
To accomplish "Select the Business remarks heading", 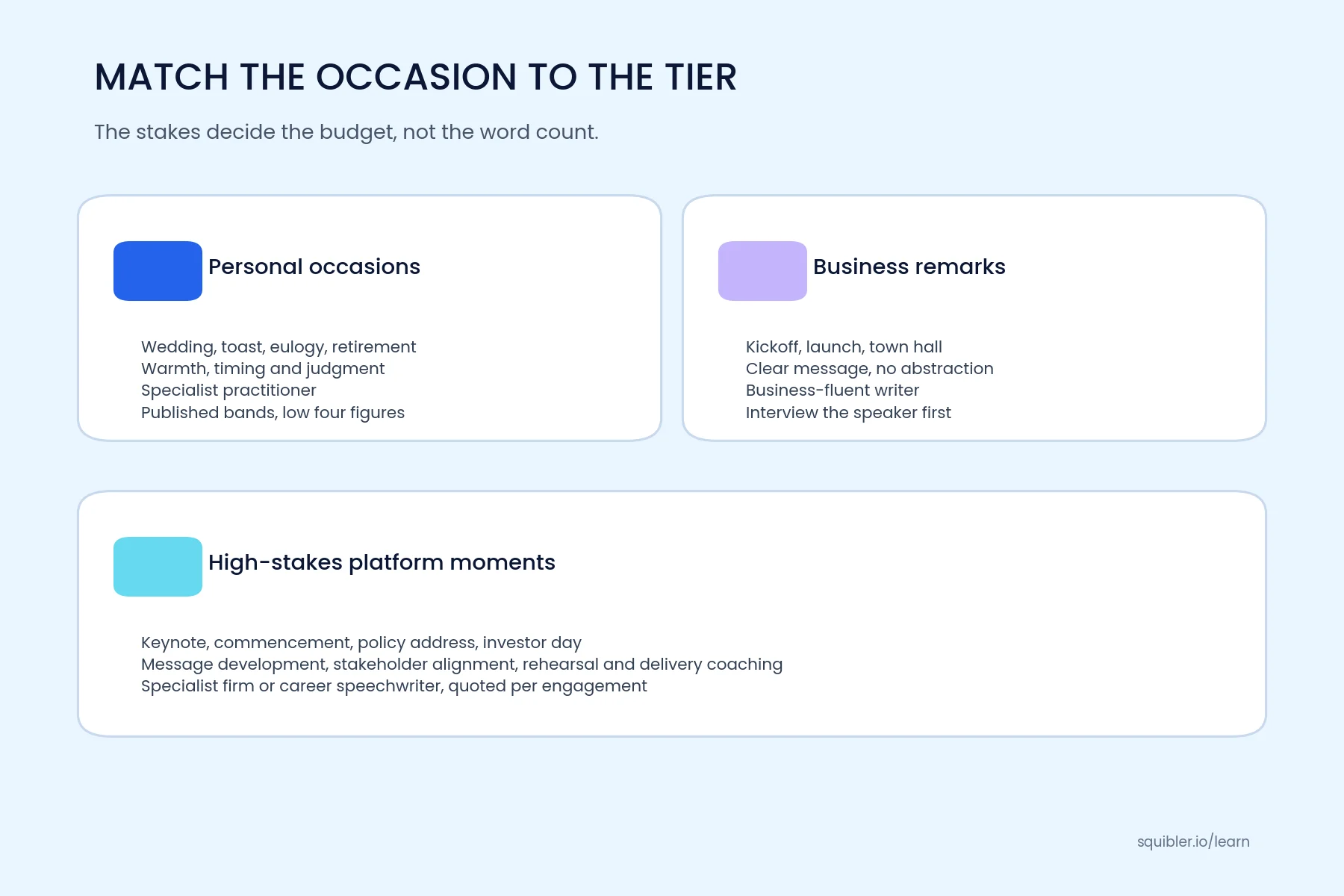I will (x=909, y=267).
